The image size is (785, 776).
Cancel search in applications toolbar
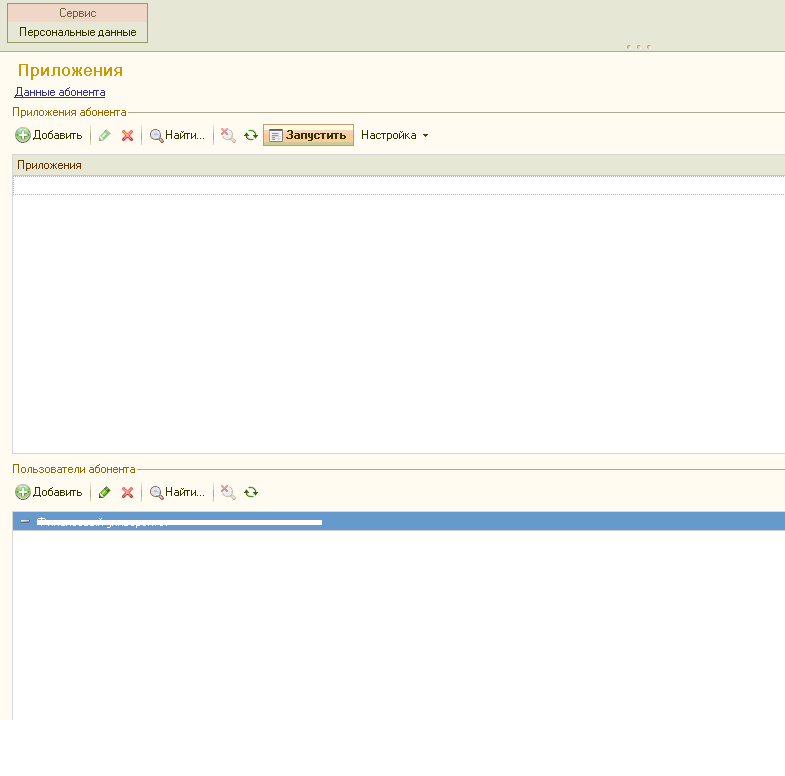coord(228,135)
